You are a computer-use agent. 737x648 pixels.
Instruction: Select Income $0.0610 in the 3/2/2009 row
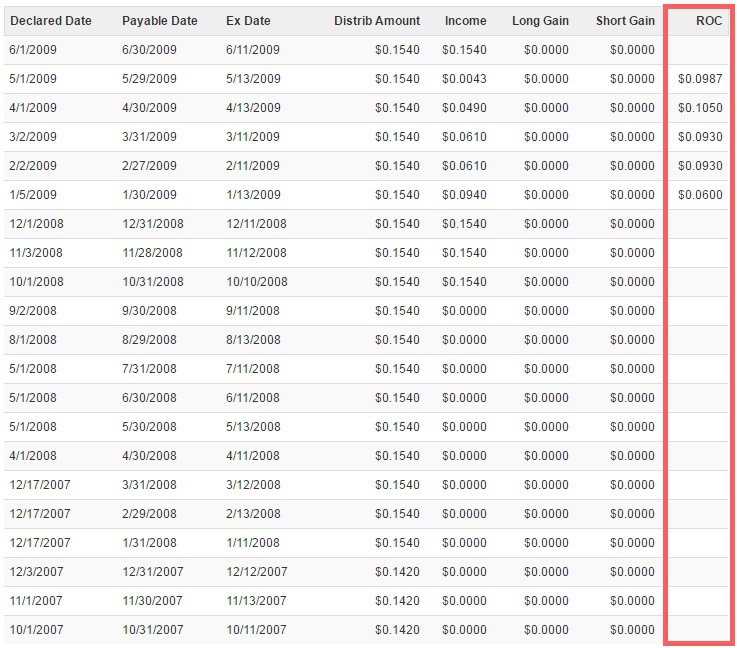(x=464, y=137)
